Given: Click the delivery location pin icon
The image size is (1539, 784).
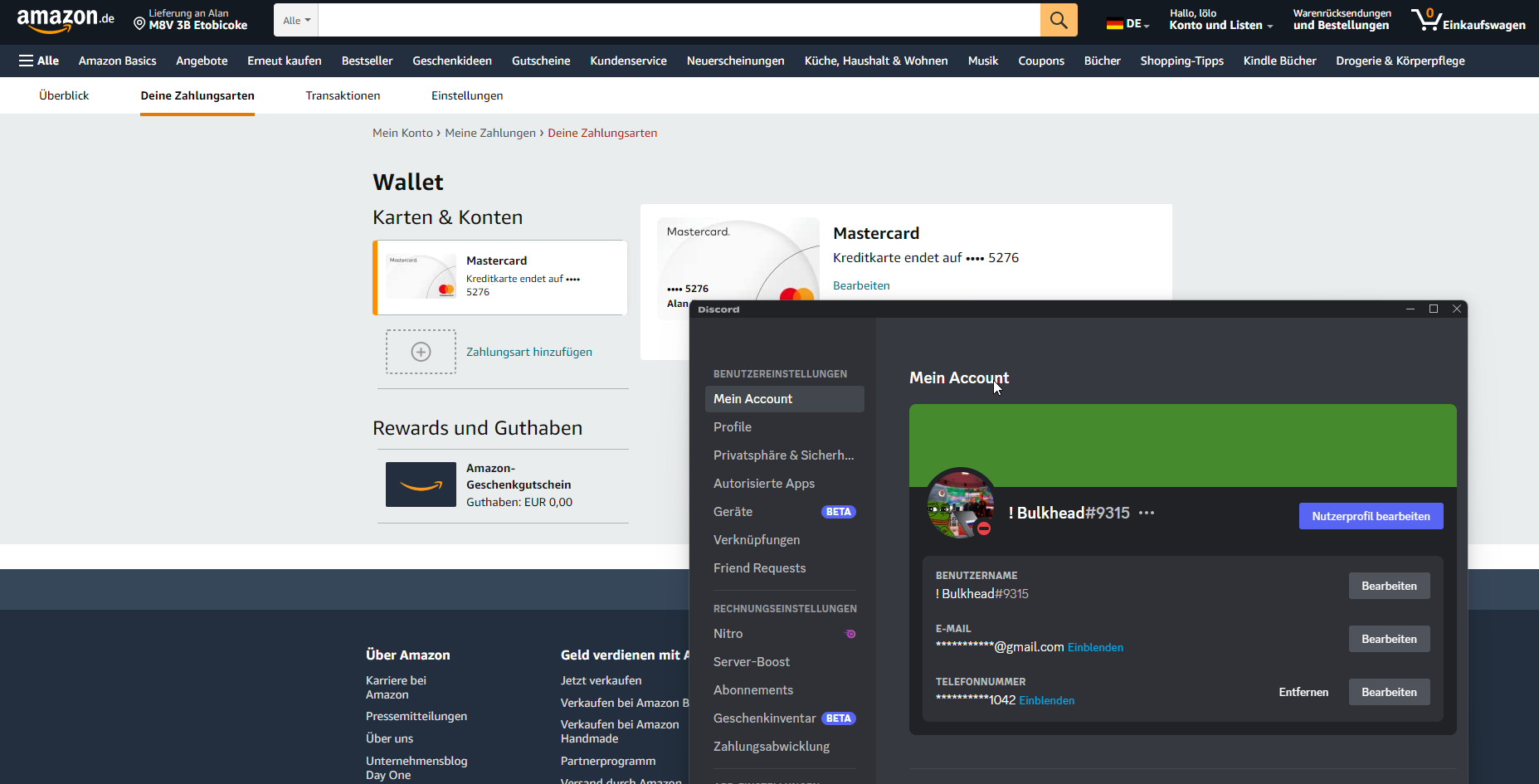Looking at the screenshot, I should [x=139, y=24].
